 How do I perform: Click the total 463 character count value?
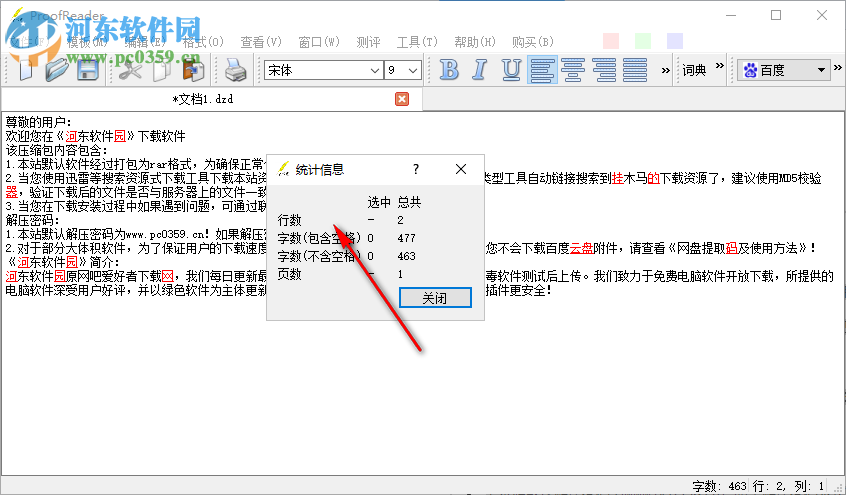[406, 256]
